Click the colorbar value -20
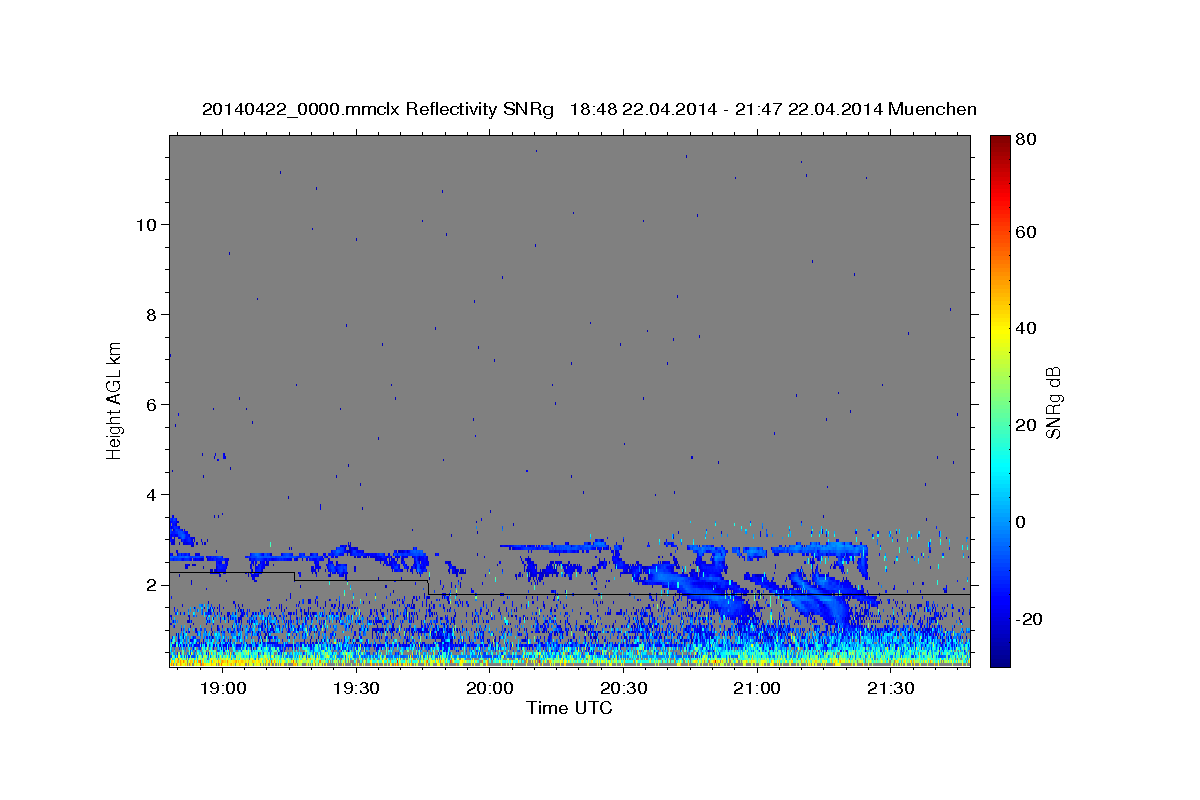Screen dimensions: 1200x800 click(1029, 619)
